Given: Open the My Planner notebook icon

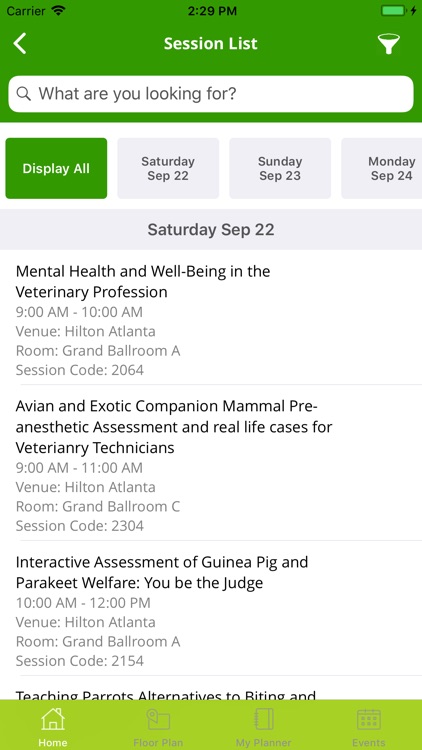Looking at the screenshot, I should pos(264,719).
